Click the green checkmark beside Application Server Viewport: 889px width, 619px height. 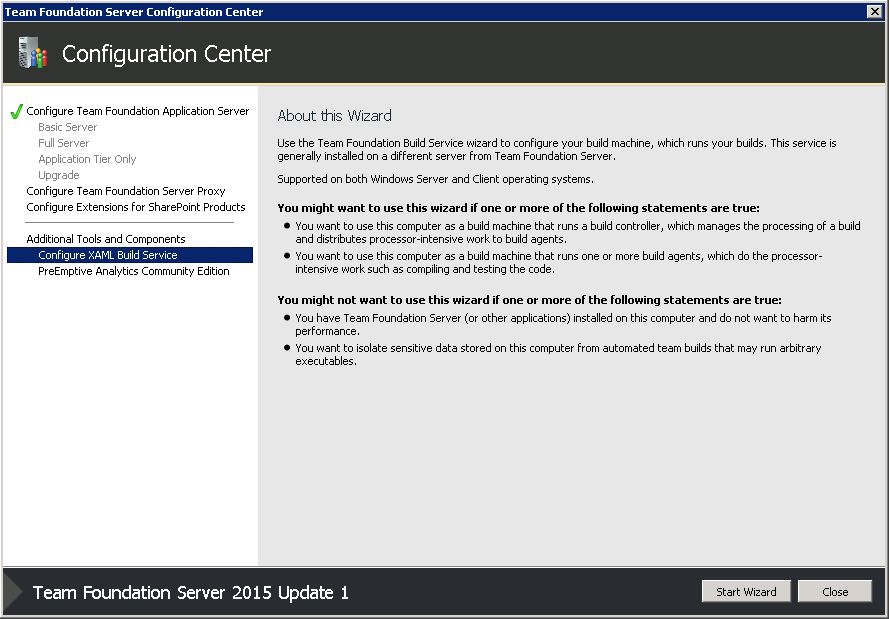click(16, 111)
